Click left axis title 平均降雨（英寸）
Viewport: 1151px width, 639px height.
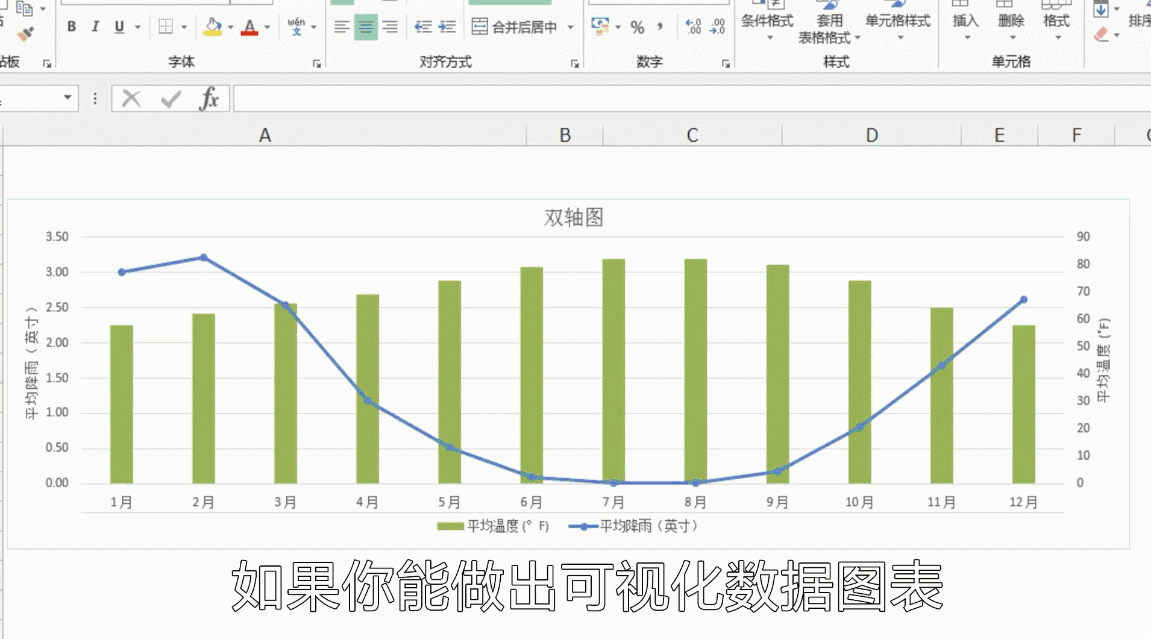click(x=32, y=362)
